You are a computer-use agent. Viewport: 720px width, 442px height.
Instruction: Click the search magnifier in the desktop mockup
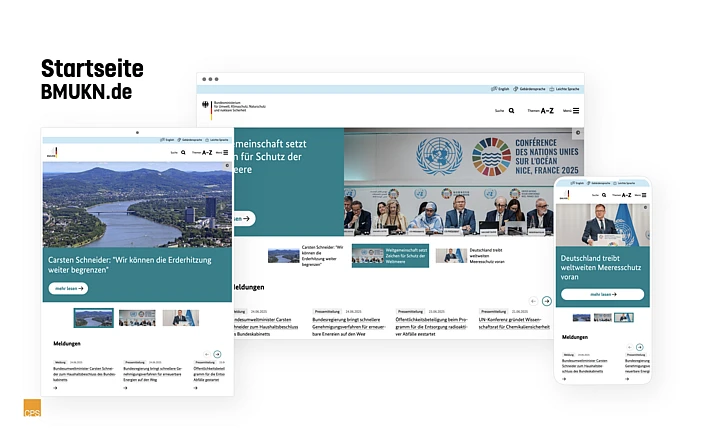pos(512,111)
